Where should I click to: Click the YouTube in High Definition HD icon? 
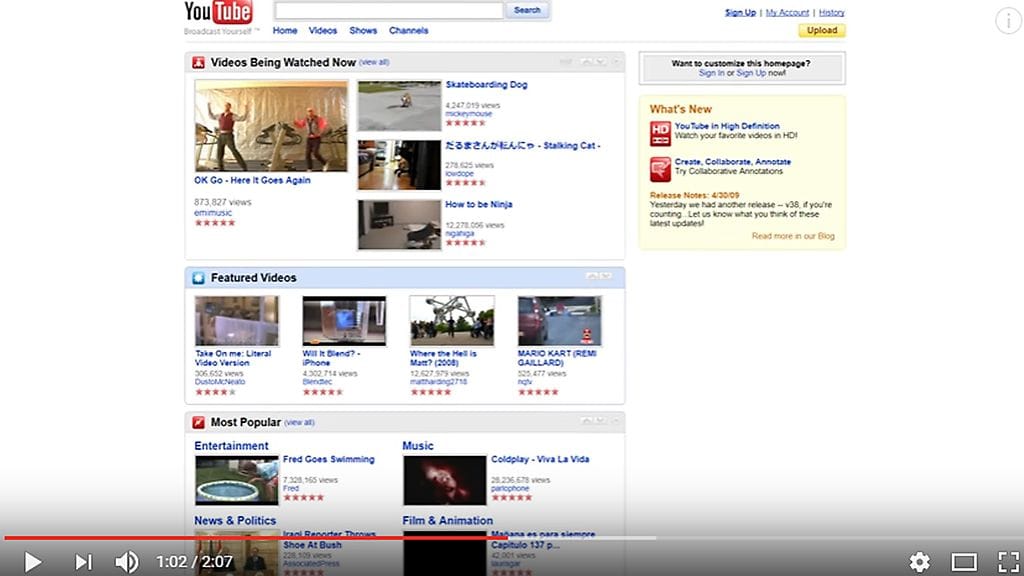660,133
